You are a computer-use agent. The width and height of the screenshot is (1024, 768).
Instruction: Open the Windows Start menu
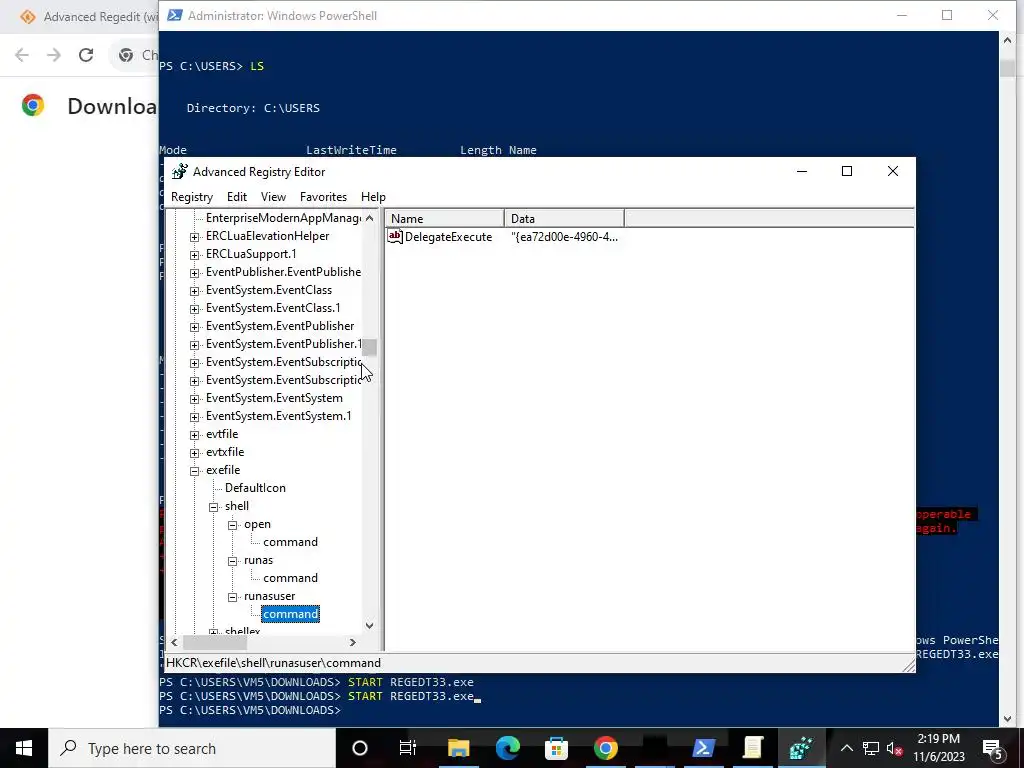pyautogui.click(x=24, y=748)
